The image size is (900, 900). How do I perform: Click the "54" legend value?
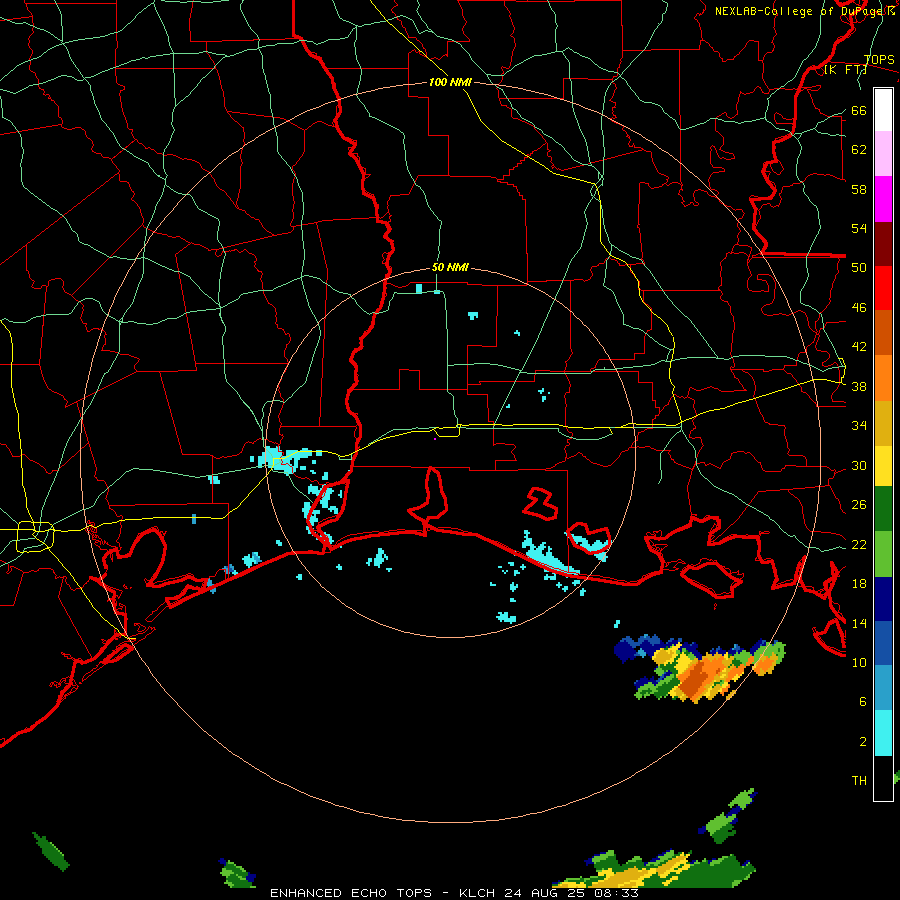point(859,228)
